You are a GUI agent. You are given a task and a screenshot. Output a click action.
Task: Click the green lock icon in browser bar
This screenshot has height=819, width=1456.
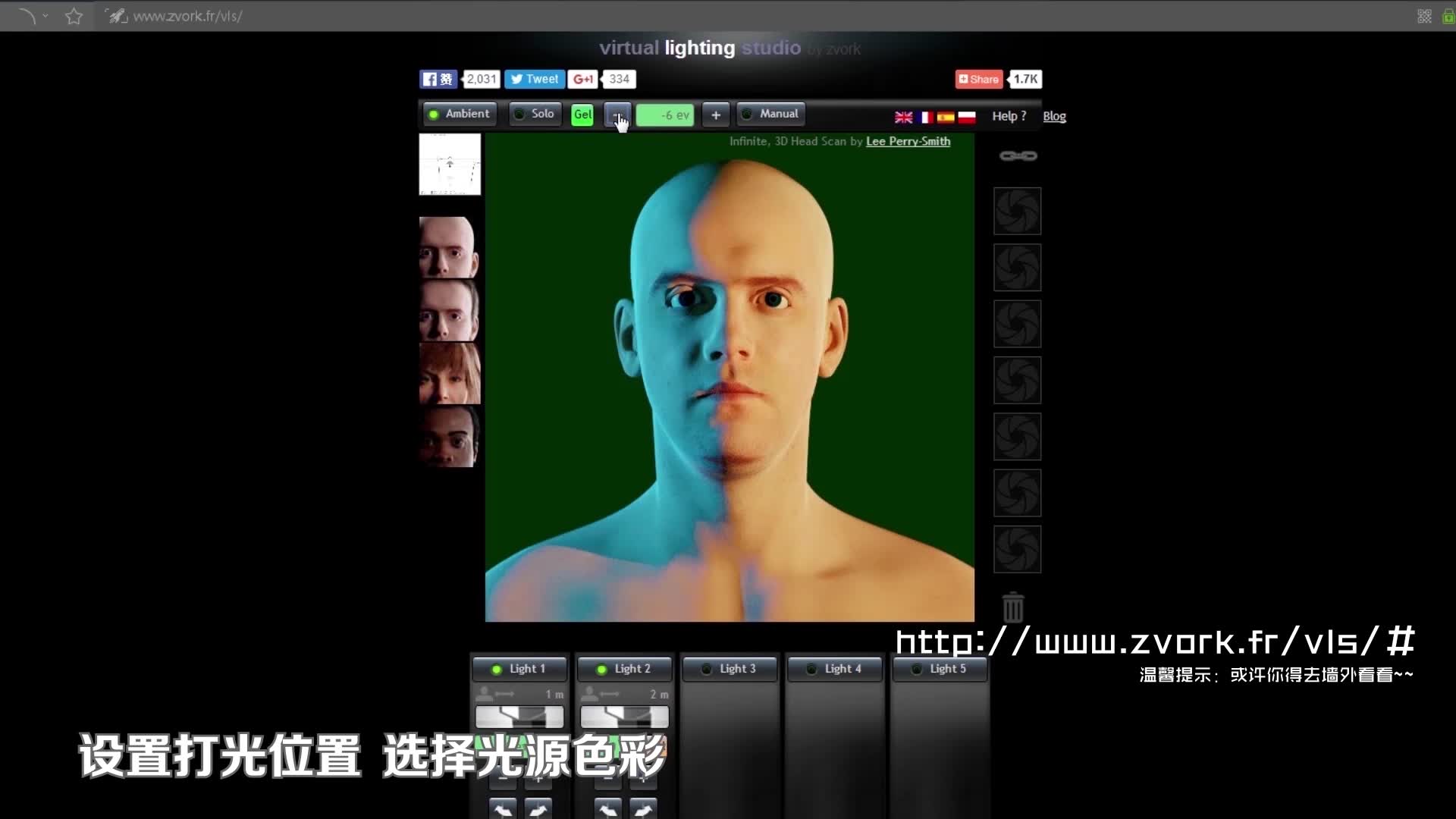pyautogui.click(x=1448, y=16)
